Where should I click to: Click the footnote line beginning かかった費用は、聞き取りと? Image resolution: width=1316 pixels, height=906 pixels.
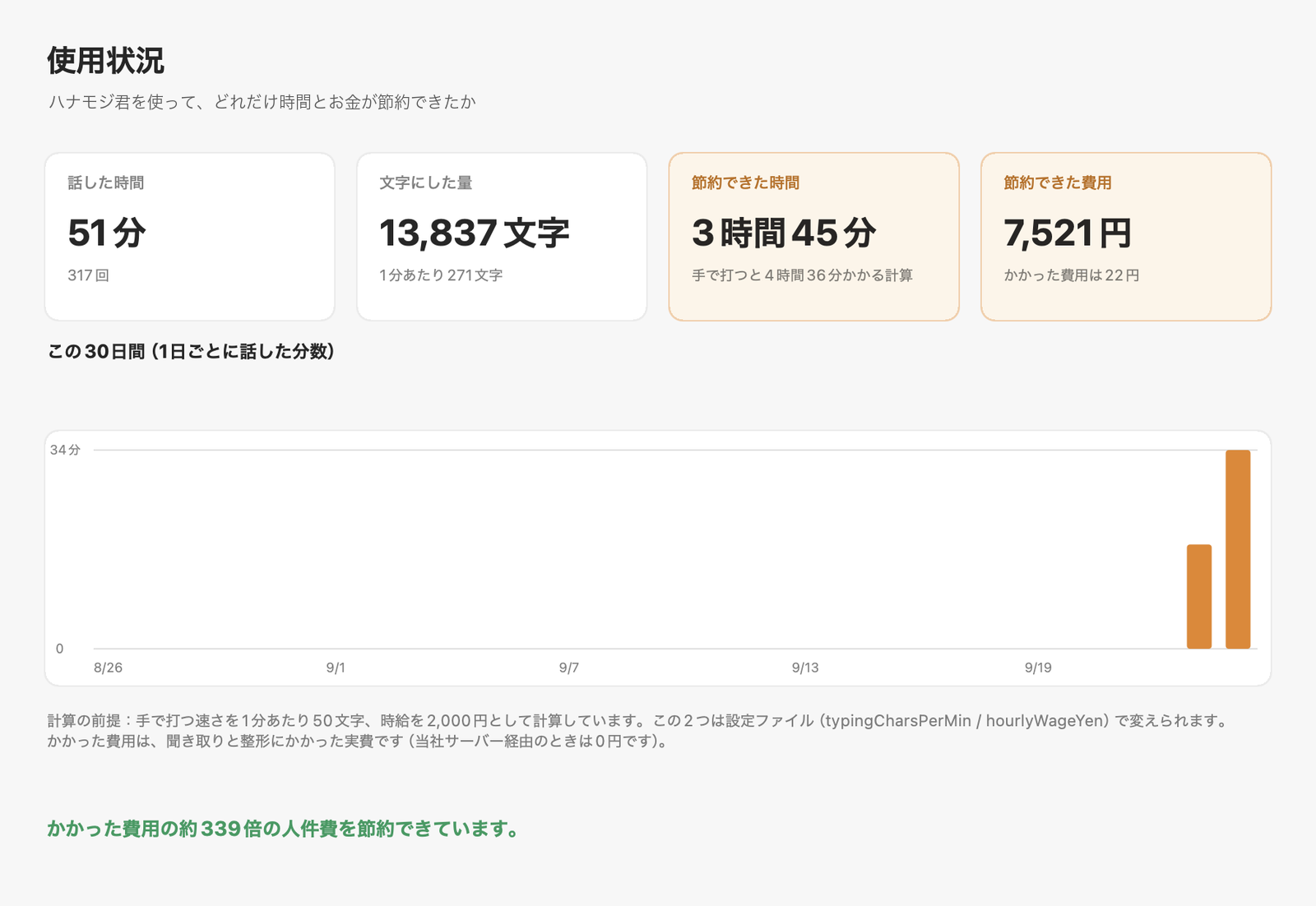click(x=359, y=742)
